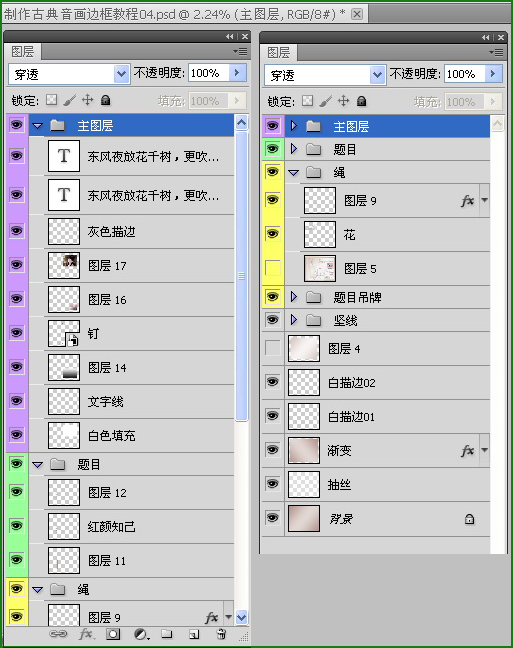Select 图层 tab in left panel
Screen dimensions: 513x648
coord(23,52)
